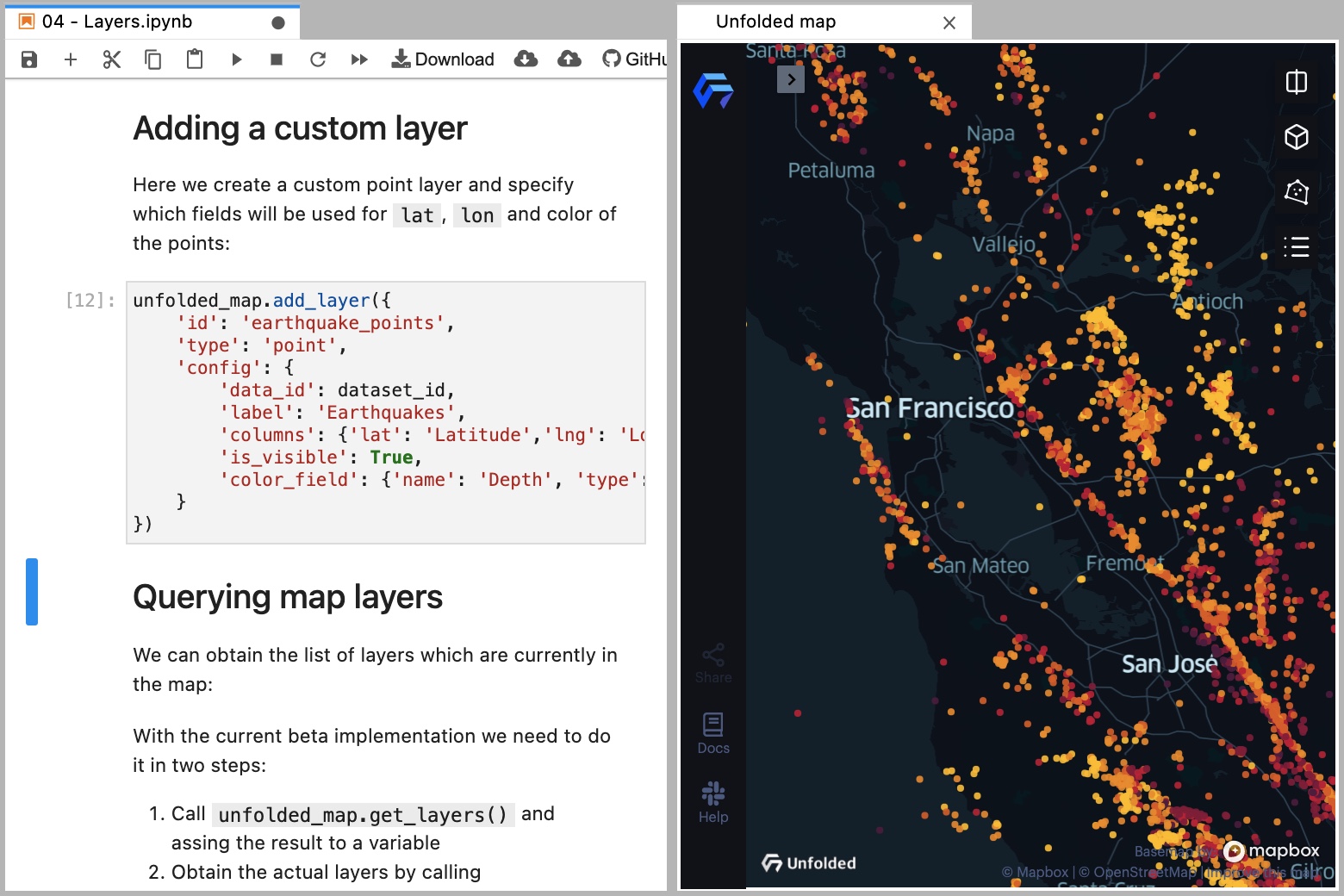
Task: Restart the kernel with the circular arrow
Action: [x=318, y=59]
